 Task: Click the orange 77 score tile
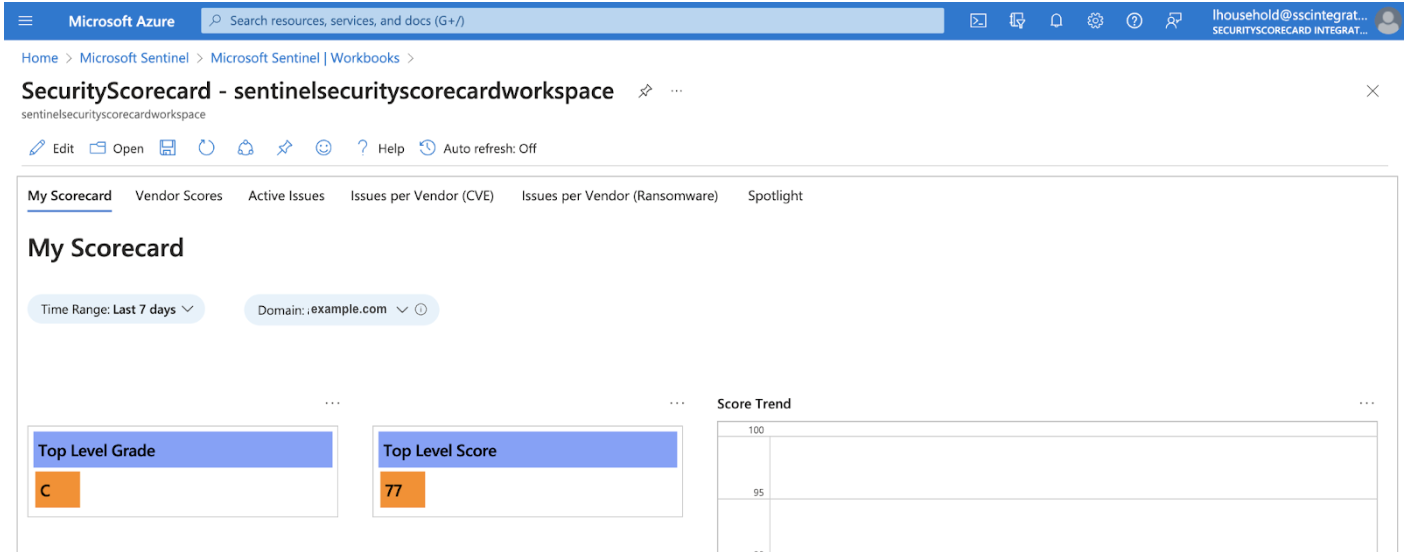(x=403, y=490)
